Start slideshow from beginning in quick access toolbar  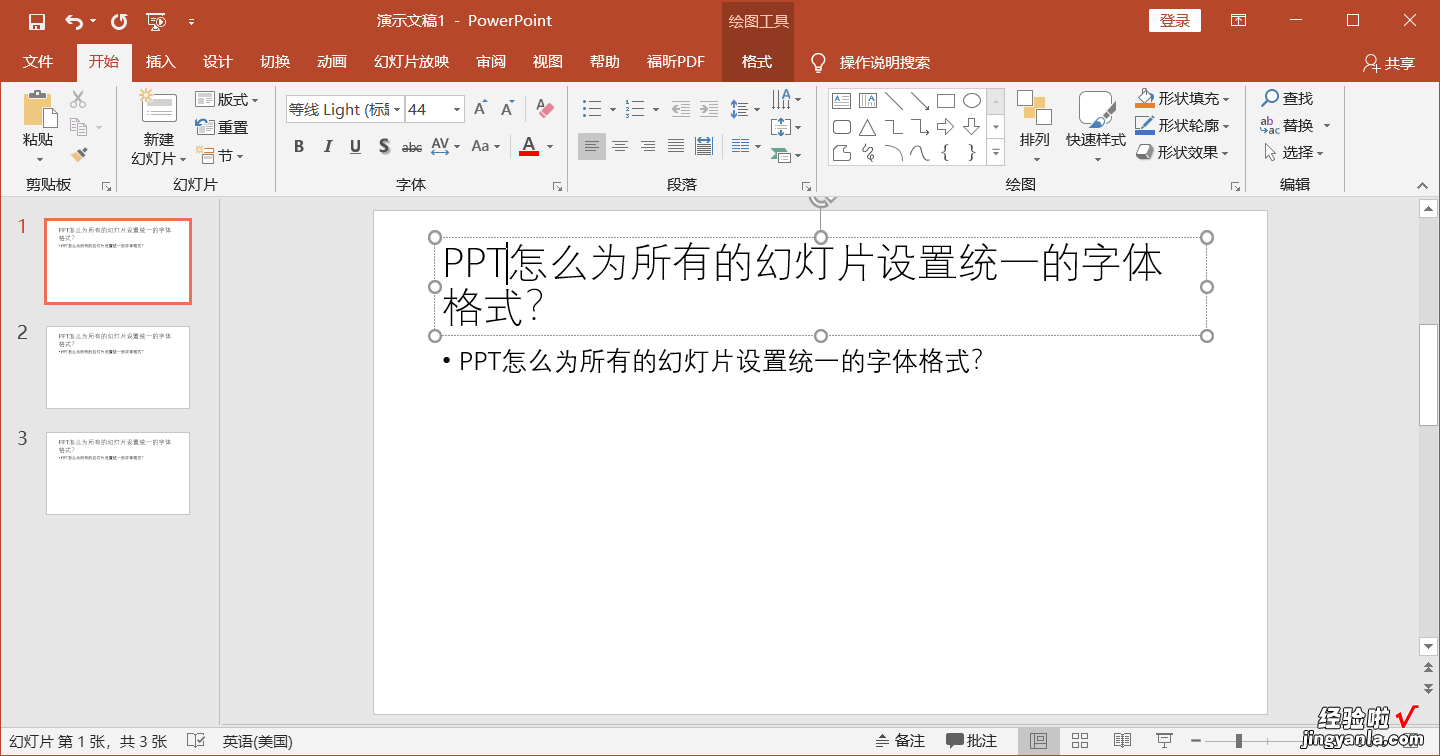(155, 21)
